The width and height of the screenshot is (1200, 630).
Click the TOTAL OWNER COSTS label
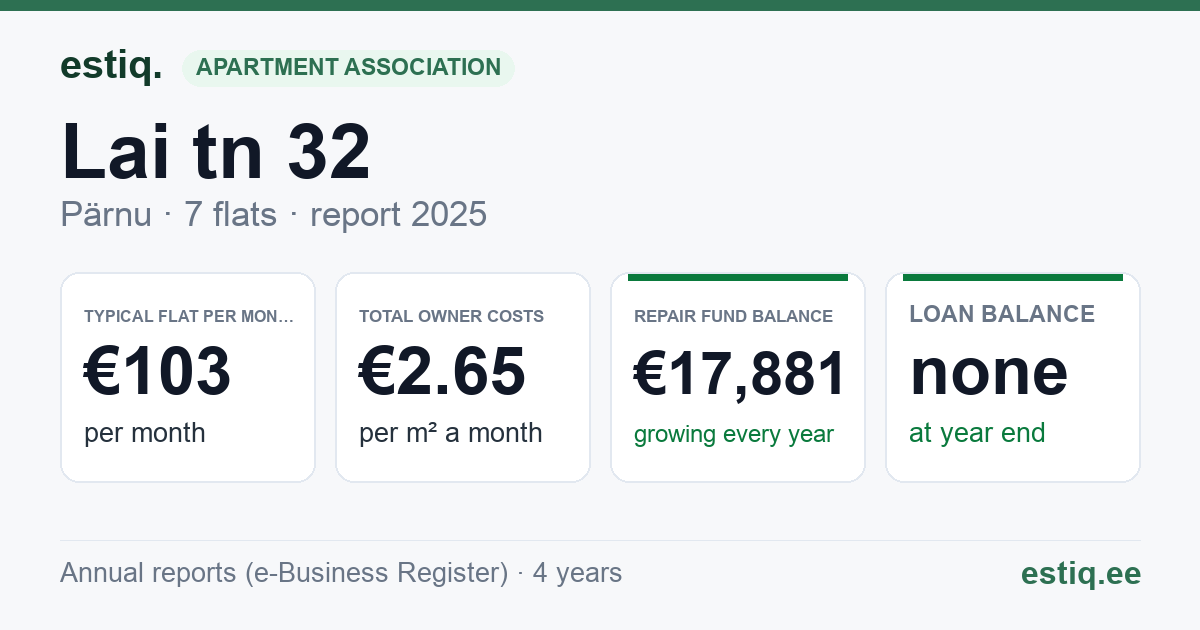(x=452, y=316)
